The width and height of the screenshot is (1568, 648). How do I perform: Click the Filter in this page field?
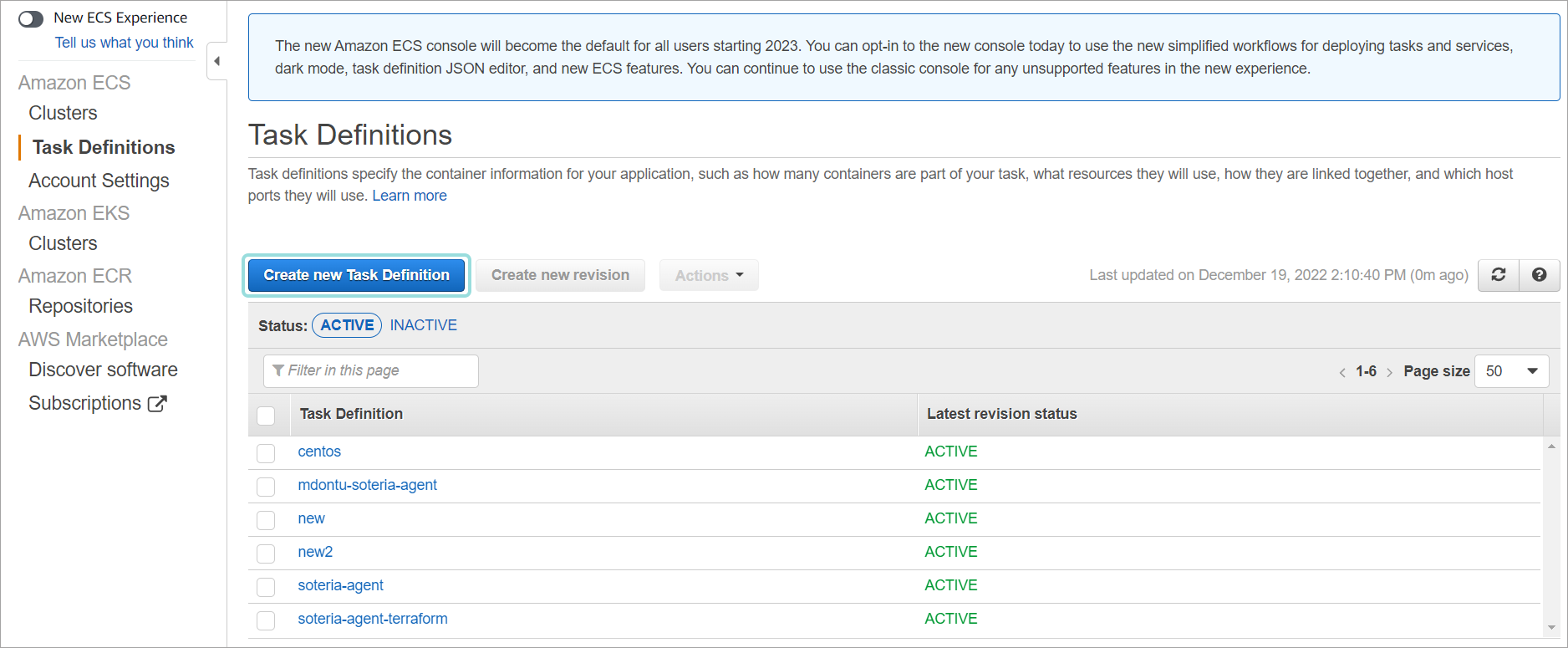(371, 371)
